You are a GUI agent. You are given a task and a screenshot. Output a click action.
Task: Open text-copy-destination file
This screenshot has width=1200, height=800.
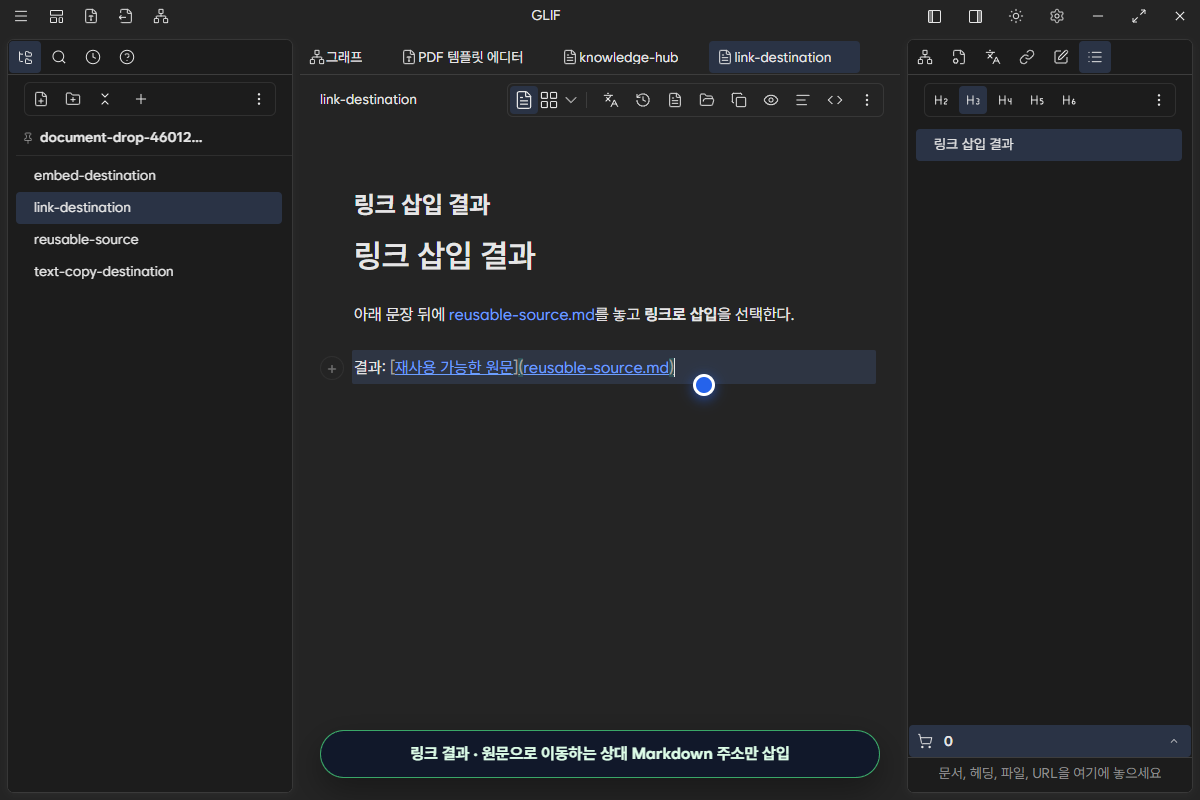click(149, 271)
